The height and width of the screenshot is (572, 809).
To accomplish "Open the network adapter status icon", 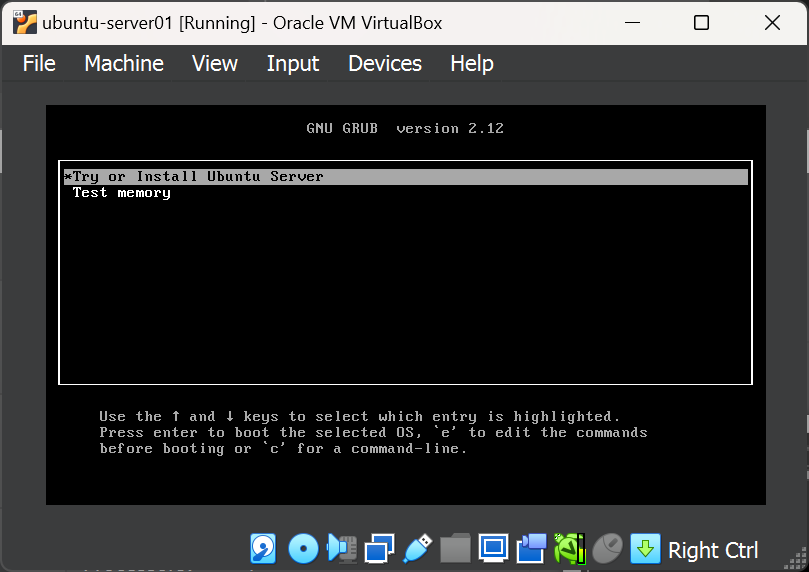I will [x=380, y=548].
